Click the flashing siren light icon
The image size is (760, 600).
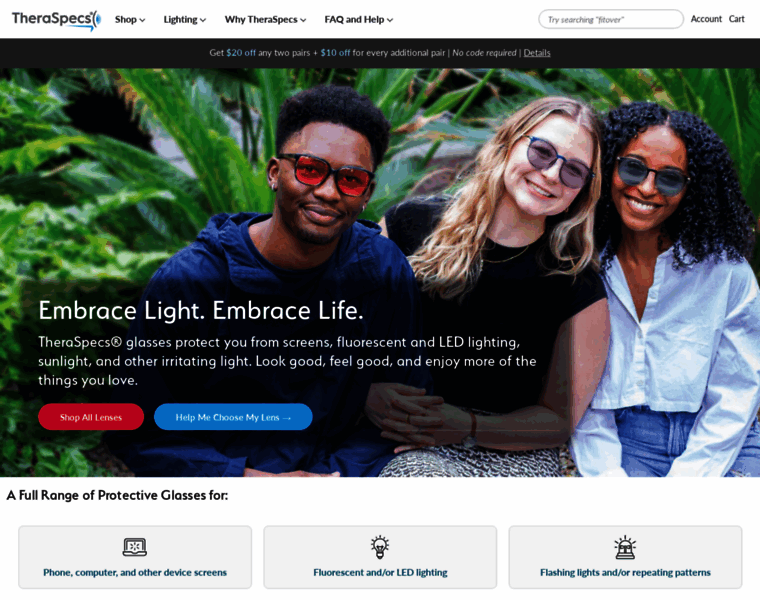[x=625, y=547]
